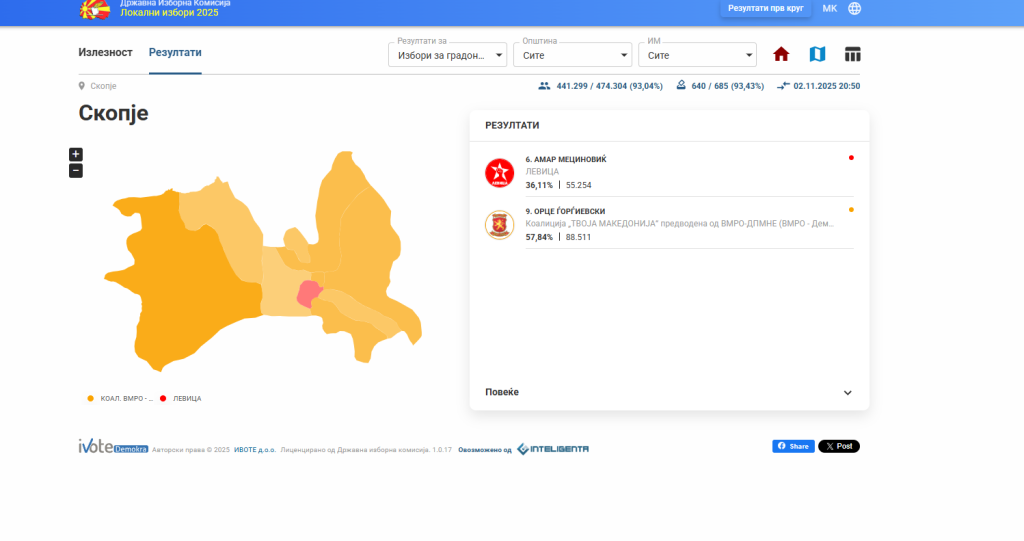
Task: Select the Резултати tab
Action: [x=175, y=52]
